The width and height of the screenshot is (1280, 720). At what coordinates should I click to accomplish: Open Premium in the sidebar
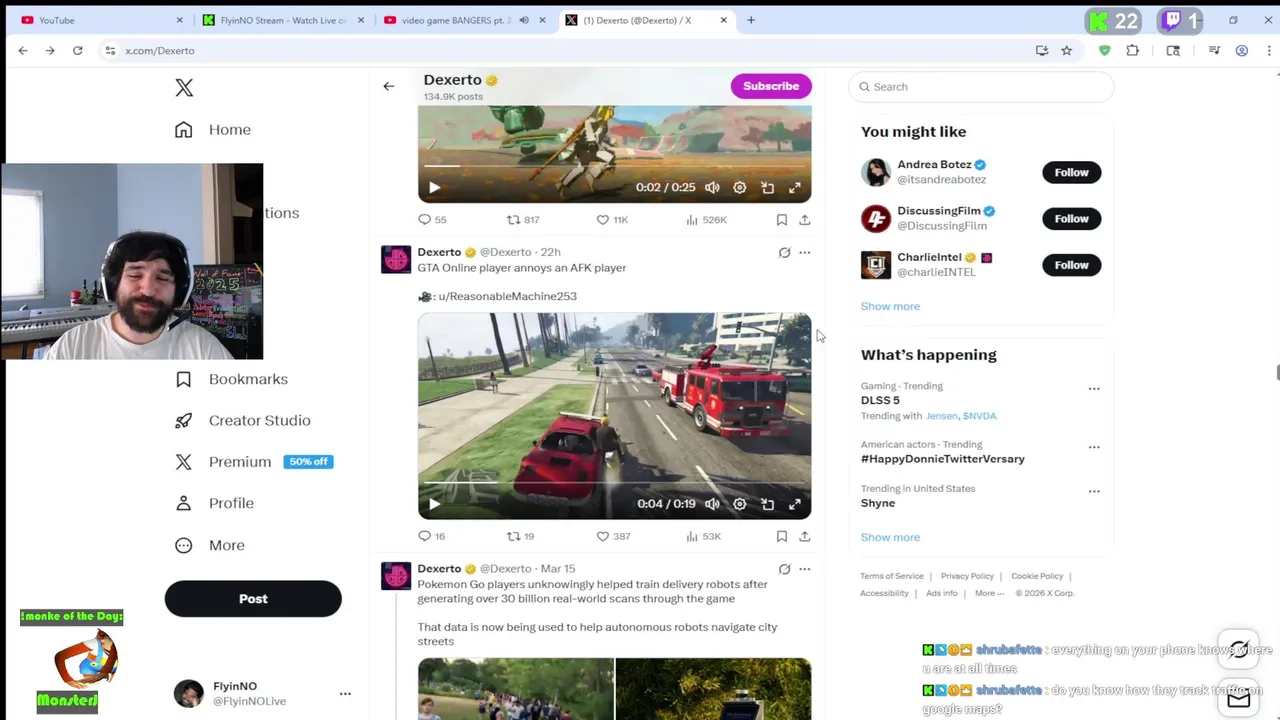pos(253,462)
